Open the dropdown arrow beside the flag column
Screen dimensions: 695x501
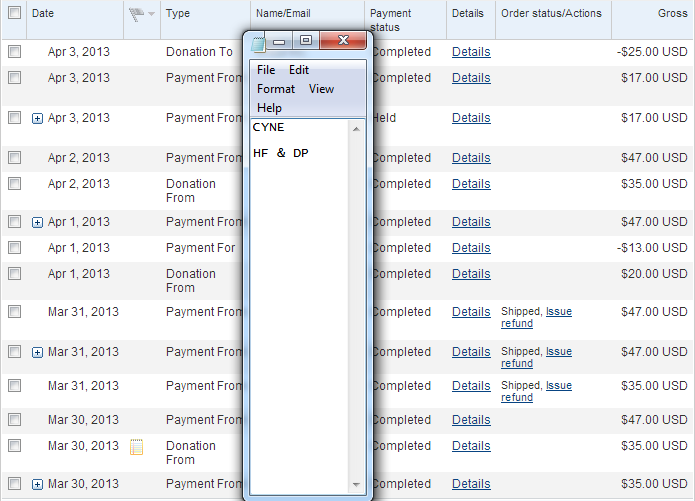click(x=151, y=14)
